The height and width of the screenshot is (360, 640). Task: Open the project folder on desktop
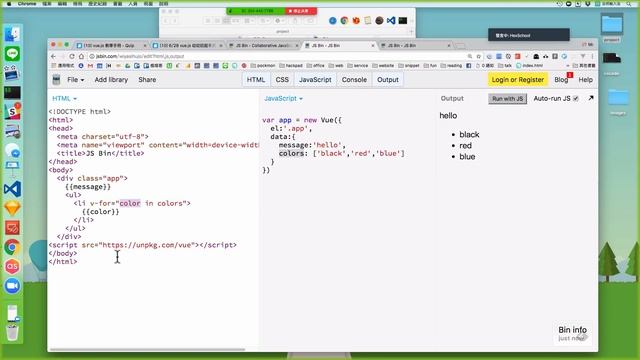pos(612,28)
